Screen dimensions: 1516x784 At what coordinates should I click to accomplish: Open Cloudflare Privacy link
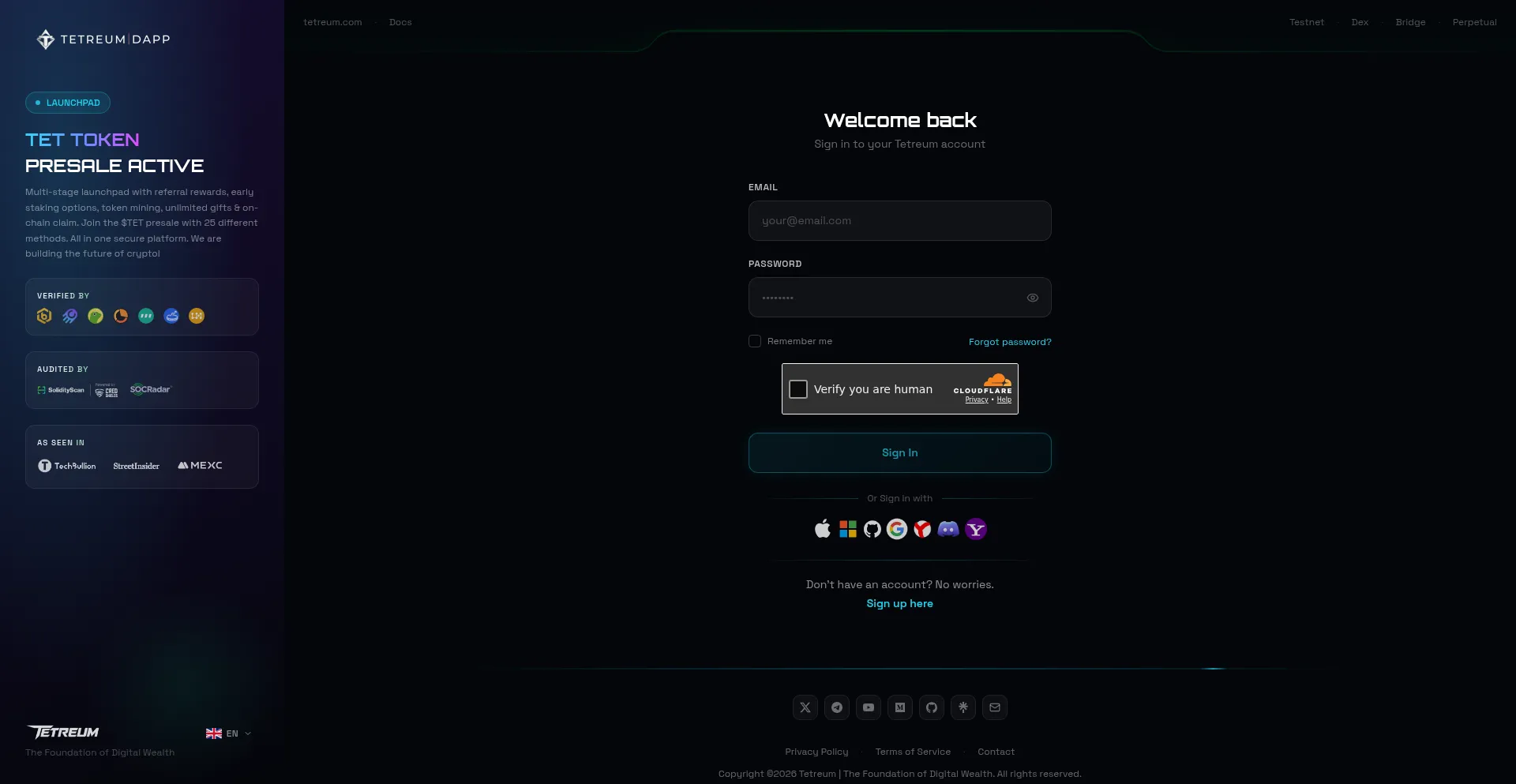[977, 400]
